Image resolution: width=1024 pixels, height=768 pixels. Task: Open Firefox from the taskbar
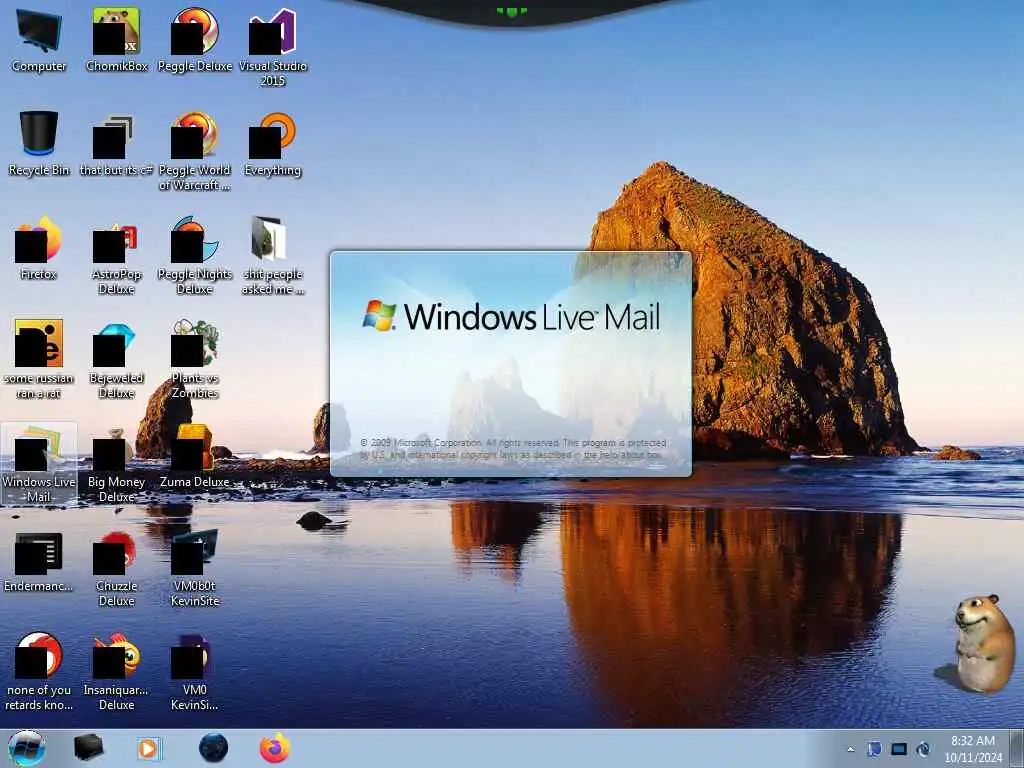(275, 748)
